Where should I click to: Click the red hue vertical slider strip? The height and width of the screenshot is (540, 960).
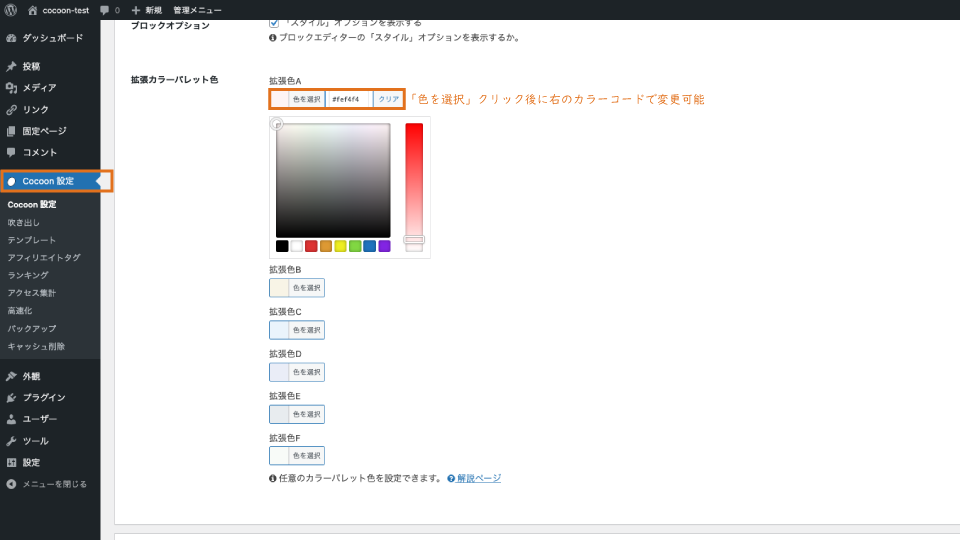(414, 187)
